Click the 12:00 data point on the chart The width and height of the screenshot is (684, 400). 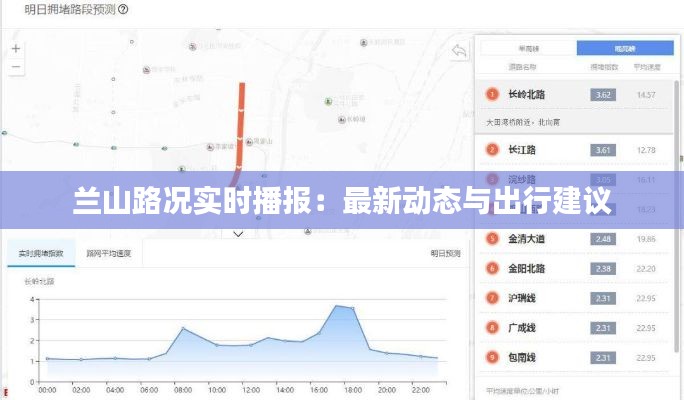pyautogui.click(x=251, y=345)
